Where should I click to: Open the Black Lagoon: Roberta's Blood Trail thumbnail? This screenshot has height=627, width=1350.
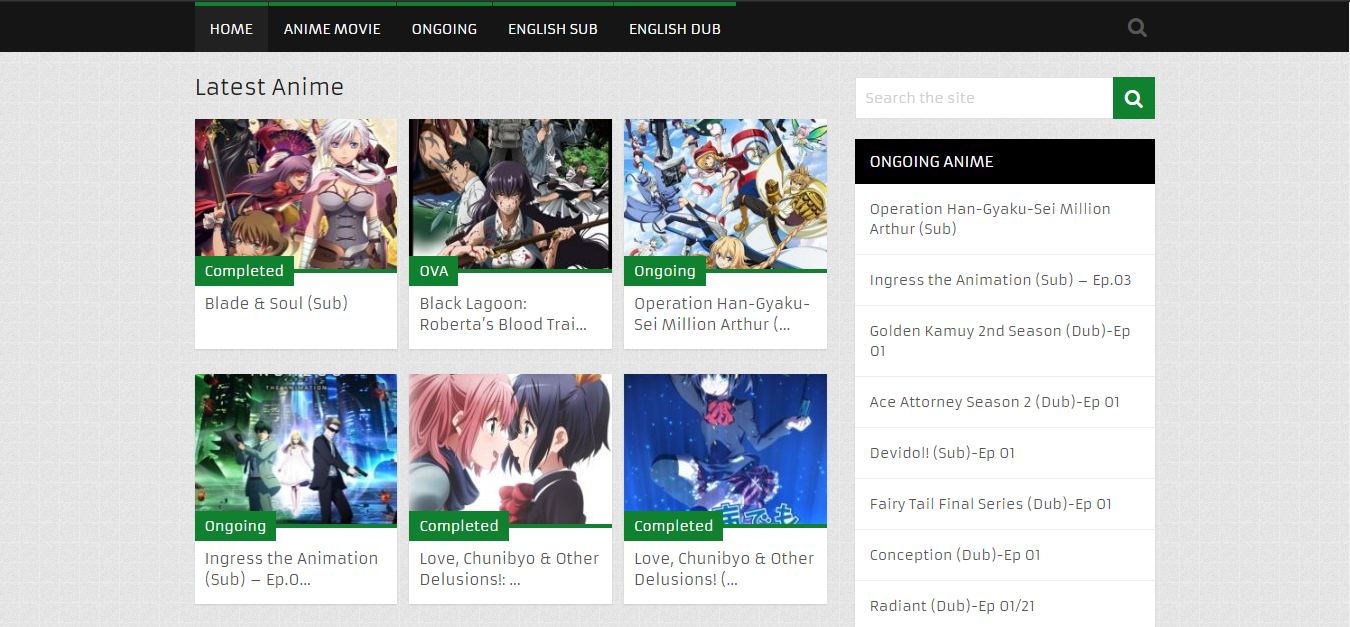tap(510, 195)
